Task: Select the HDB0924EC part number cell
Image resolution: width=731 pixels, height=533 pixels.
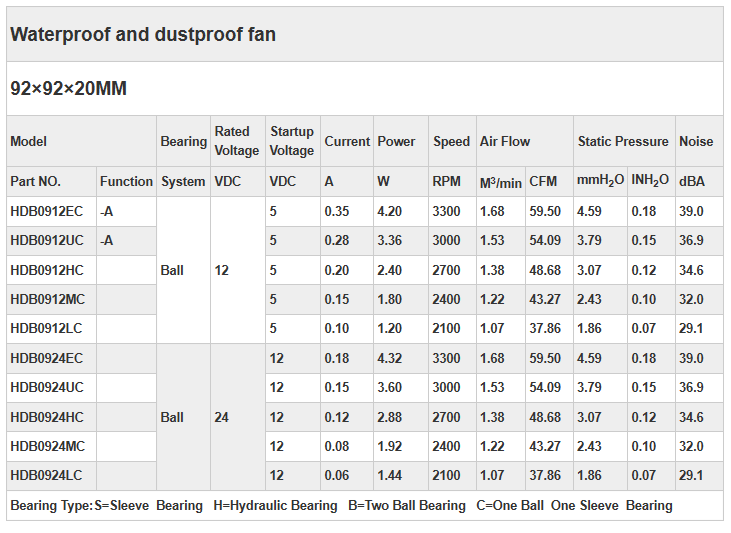Action: click(x=47, y=358)
